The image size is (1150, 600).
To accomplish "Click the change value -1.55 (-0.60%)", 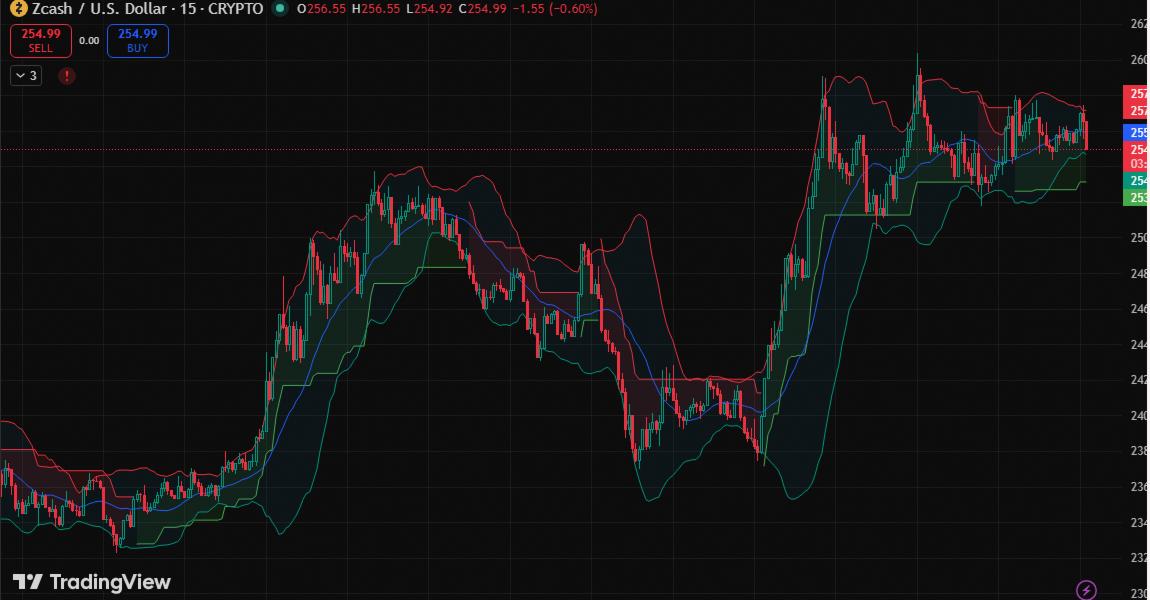I will (x=554, y=9).
